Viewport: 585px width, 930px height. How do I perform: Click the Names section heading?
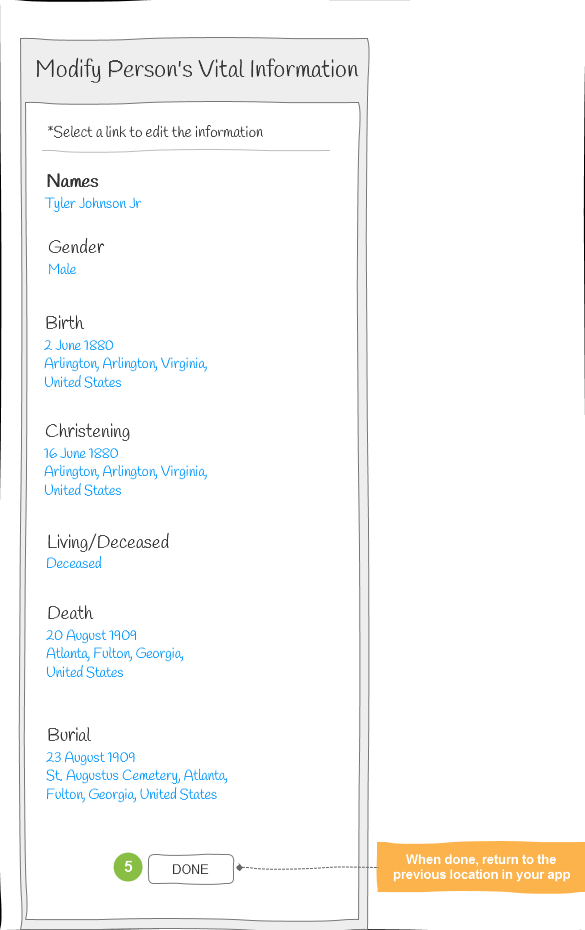(72, 181)
